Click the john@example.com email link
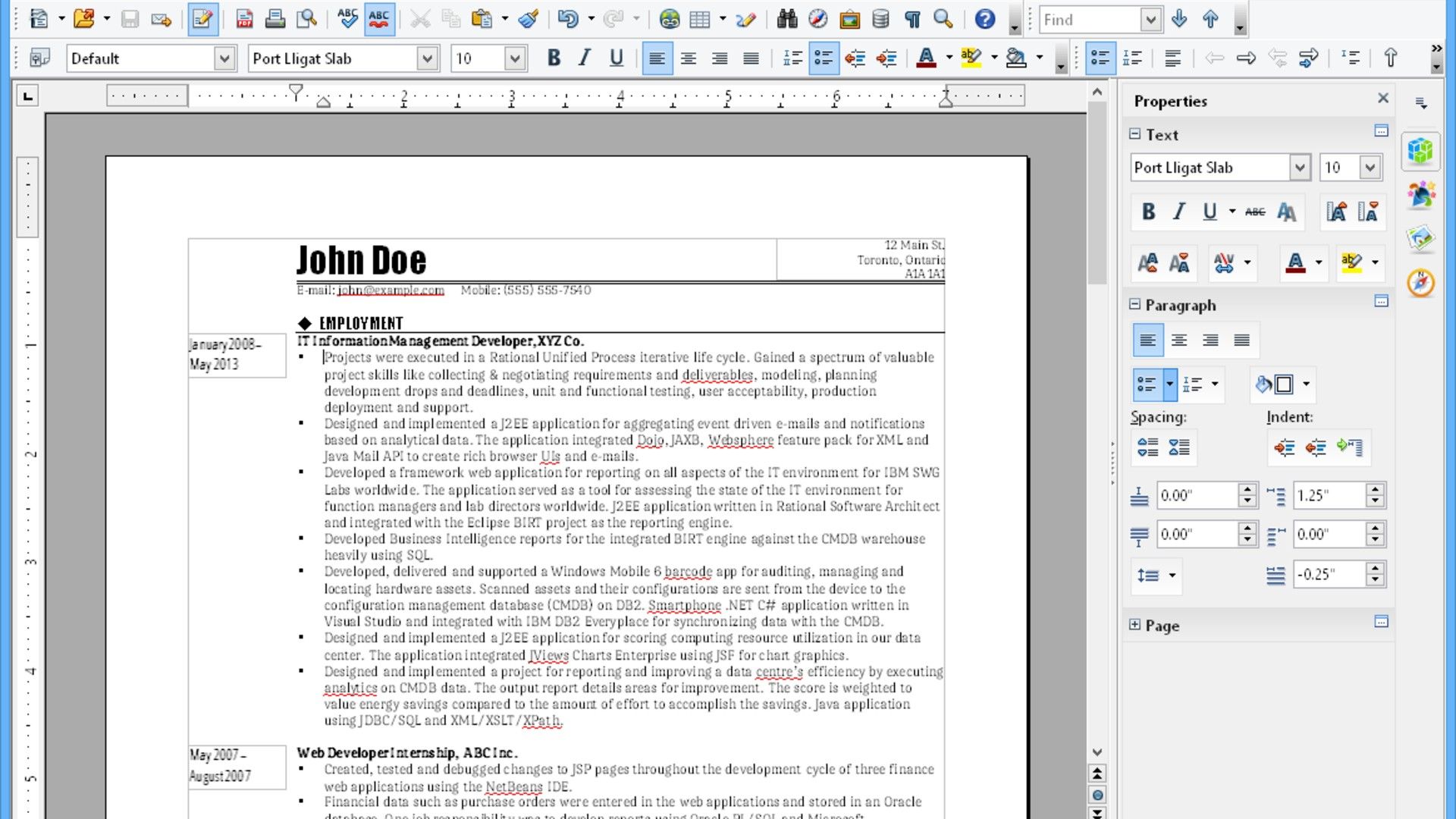This screenshot has width=1456, height=819. point(391,290)
